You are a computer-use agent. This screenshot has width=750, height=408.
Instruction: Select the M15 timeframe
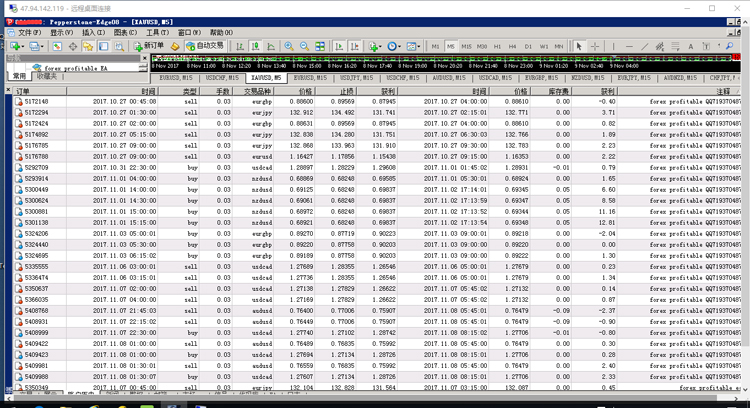pos(466,46)
